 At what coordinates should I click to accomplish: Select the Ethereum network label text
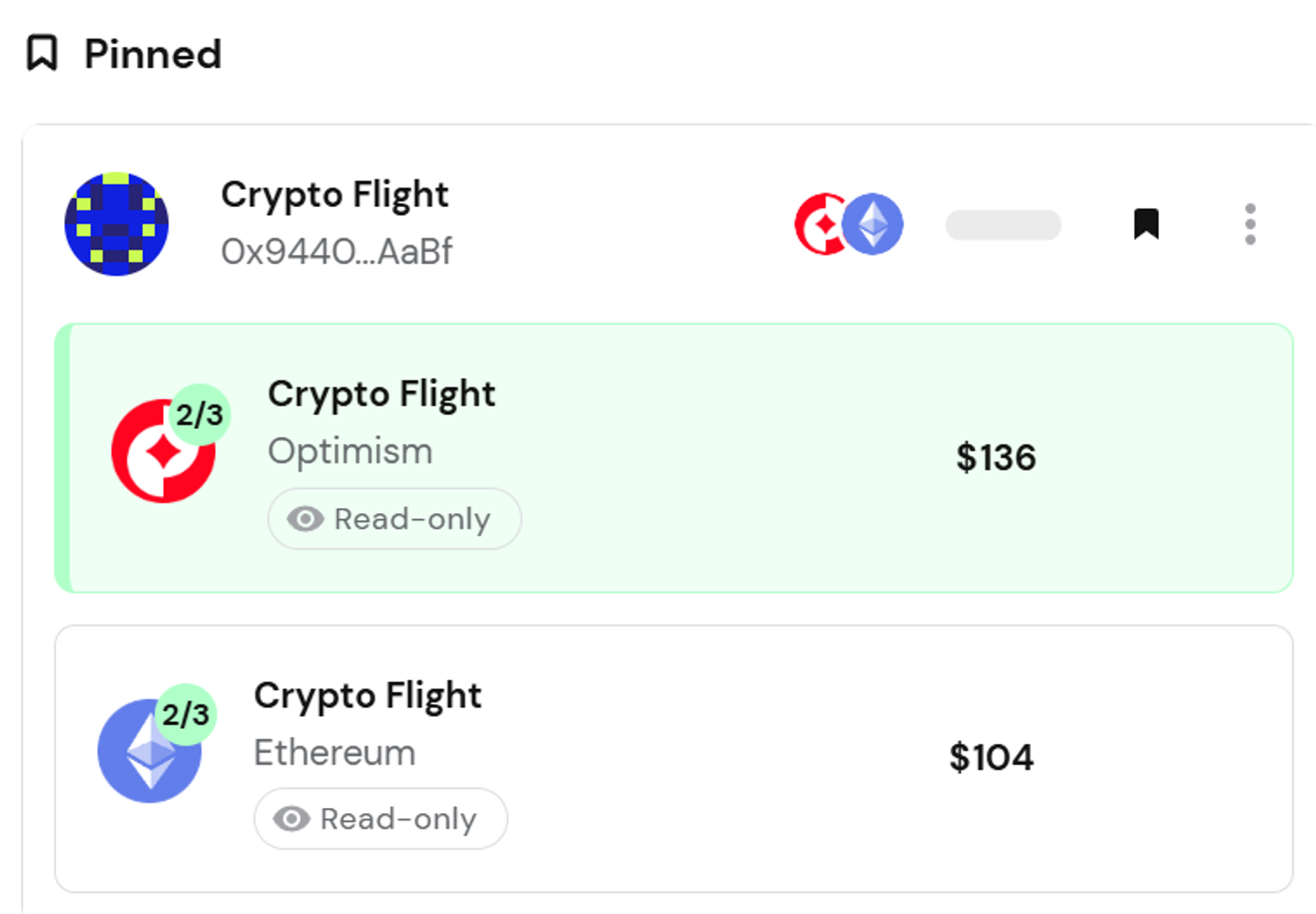coord(334,753)
